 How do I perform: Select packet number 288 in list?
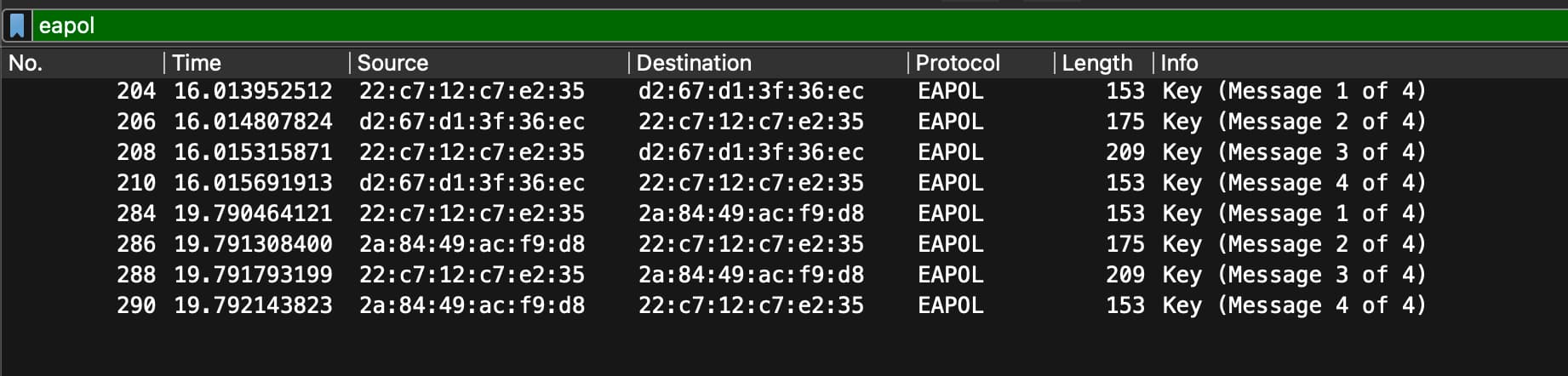pyautogui.click(x=136, y=275)
